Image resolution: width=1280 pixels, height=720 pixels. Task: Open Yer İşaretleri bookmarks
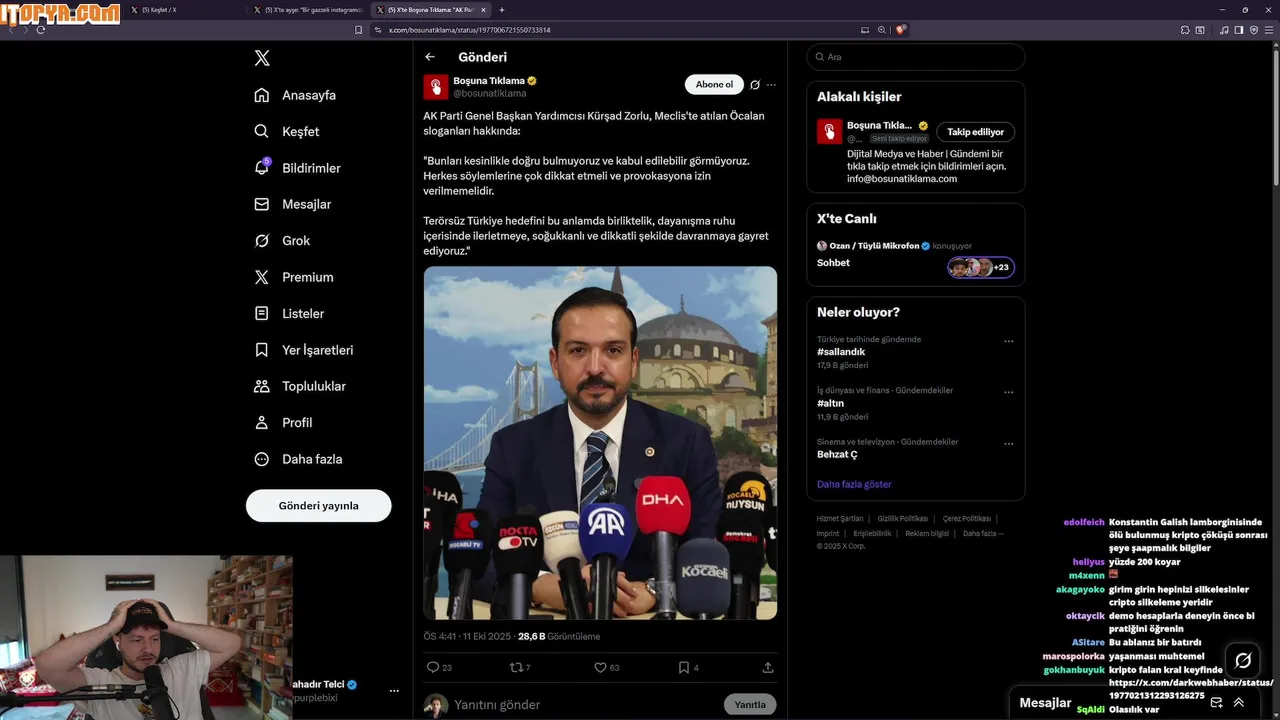tap(304, 350)
